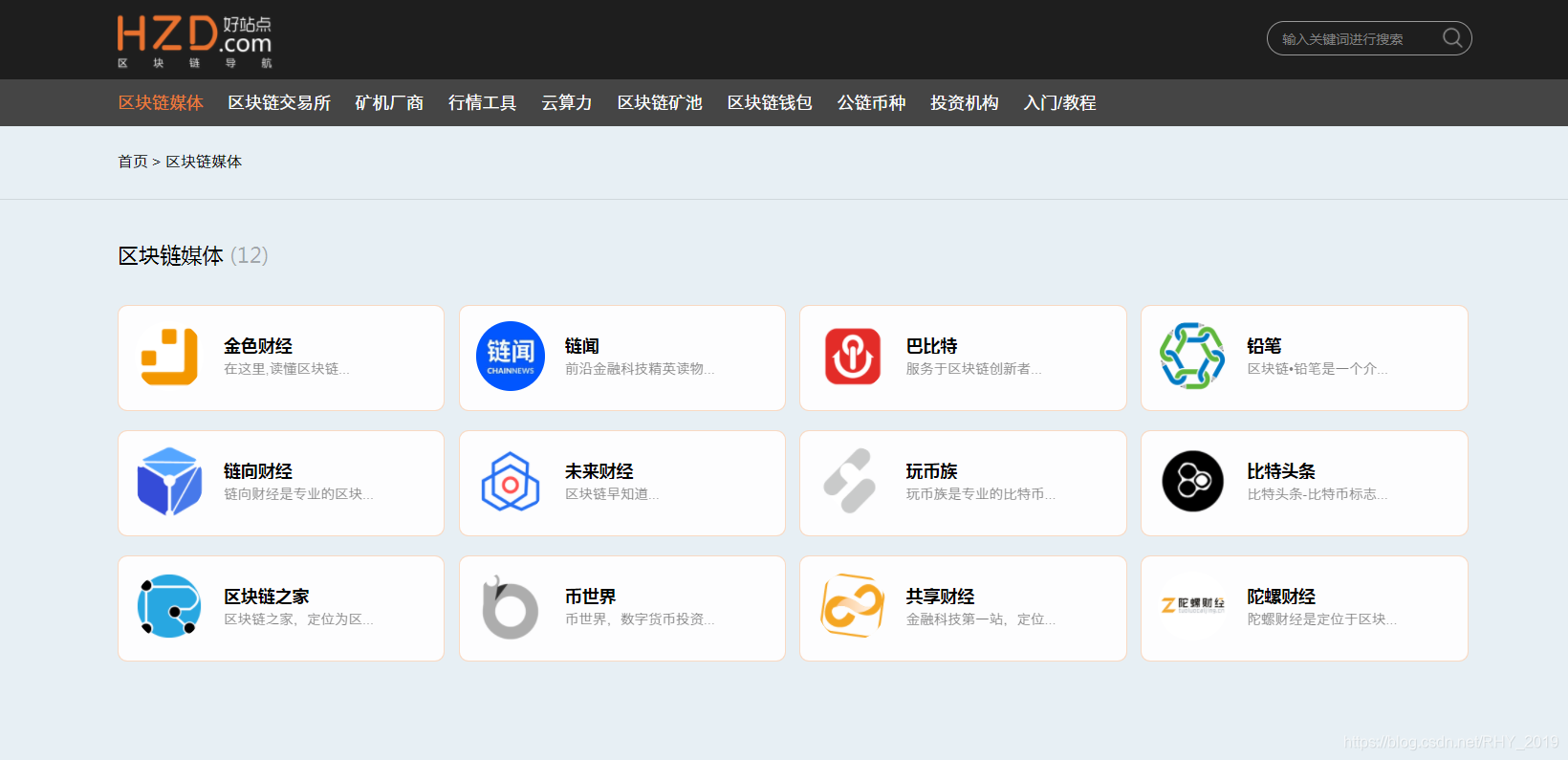The height and width of the screenshot is (760, 1568).
Task: Click description '在这里,读懂区块链...'
Action: (x=287, y=369)
